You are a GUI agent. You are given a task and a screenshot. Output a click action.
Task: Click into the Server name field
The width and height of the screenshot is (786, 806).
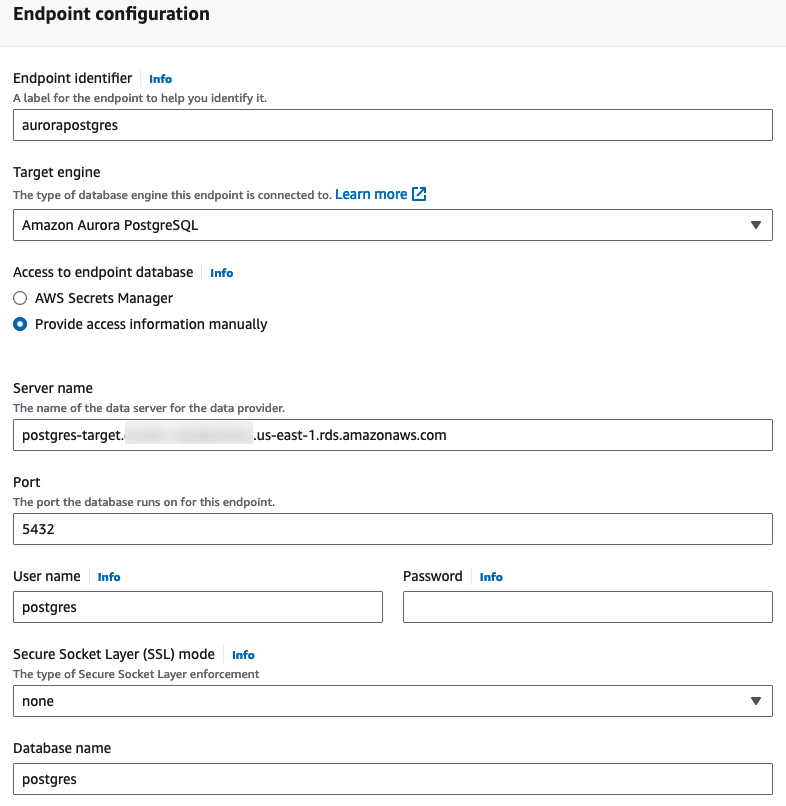[x=392, y=435]
